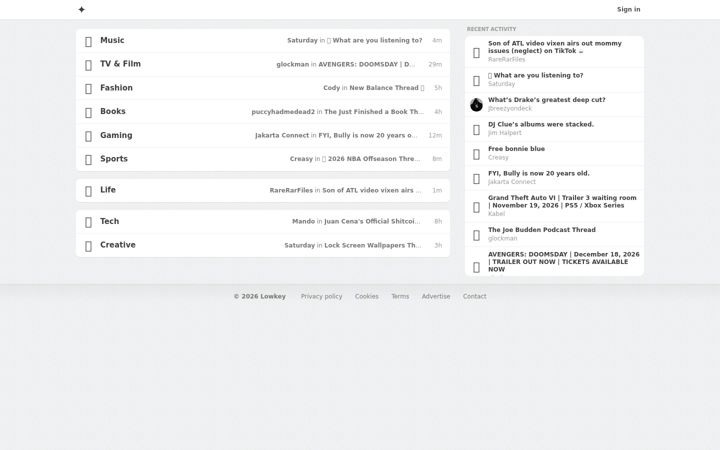Open 'Son of ATL video vixen' in Recent Activity
This screenshot has width=720, height=450.
555,47
